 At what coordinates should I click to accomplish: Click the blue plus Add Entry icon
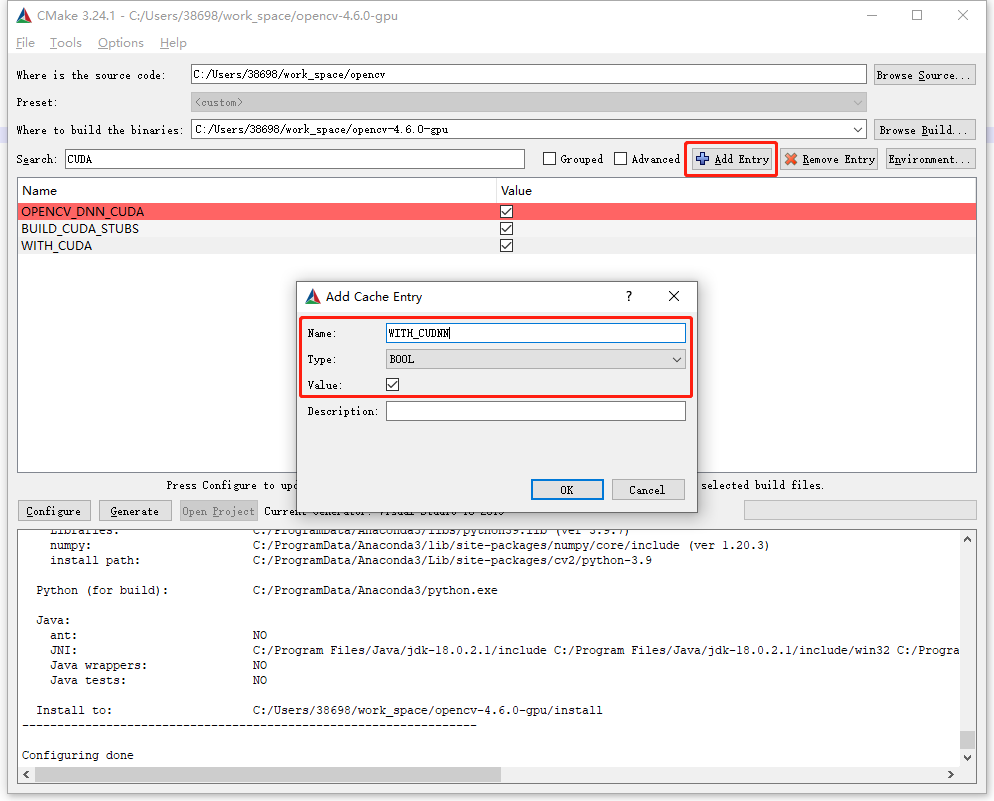click(x=702, y=159)
